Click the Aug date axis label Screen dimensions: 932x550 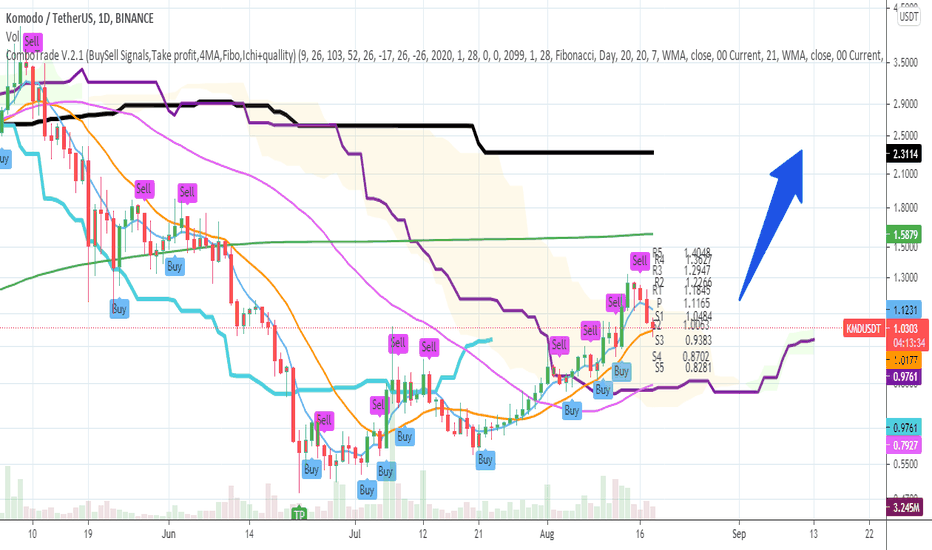(x=547, y=534)
